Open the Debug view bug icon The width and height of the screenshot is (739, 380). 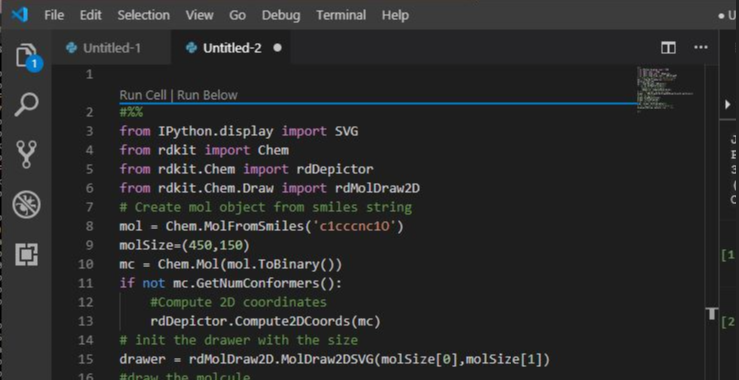point(26,205)
